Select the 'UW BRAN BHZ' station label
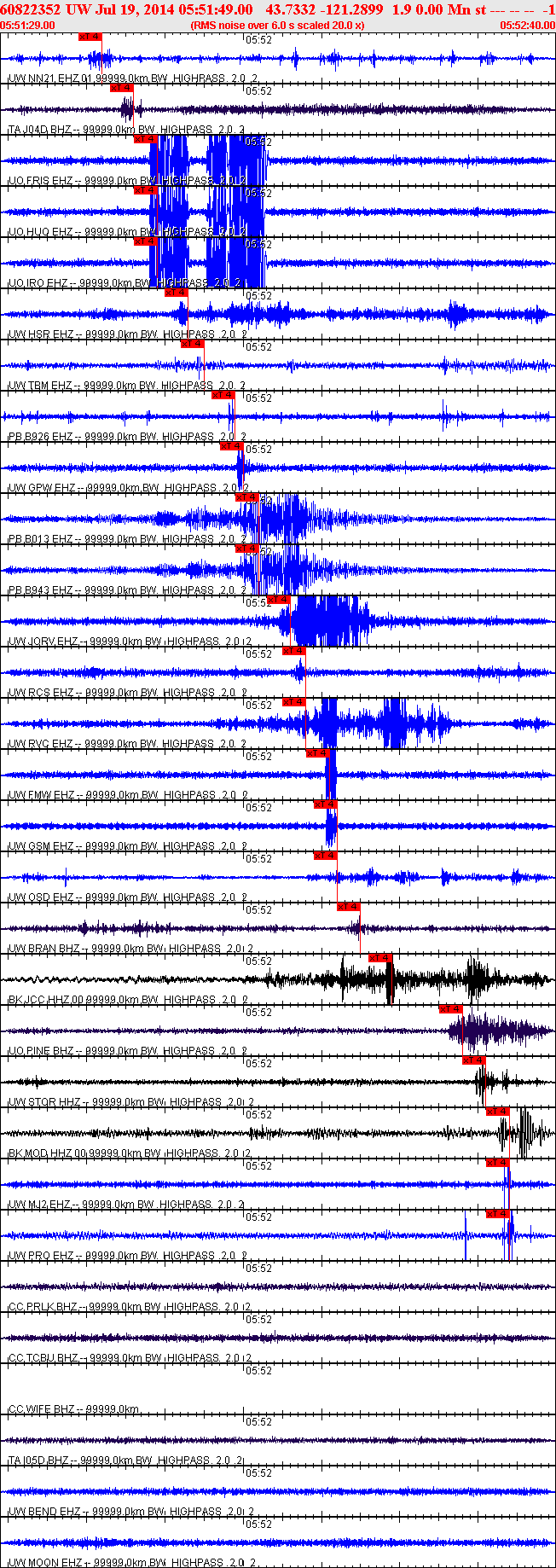This screenshot has width=556, height=1568. coord(44,949)
